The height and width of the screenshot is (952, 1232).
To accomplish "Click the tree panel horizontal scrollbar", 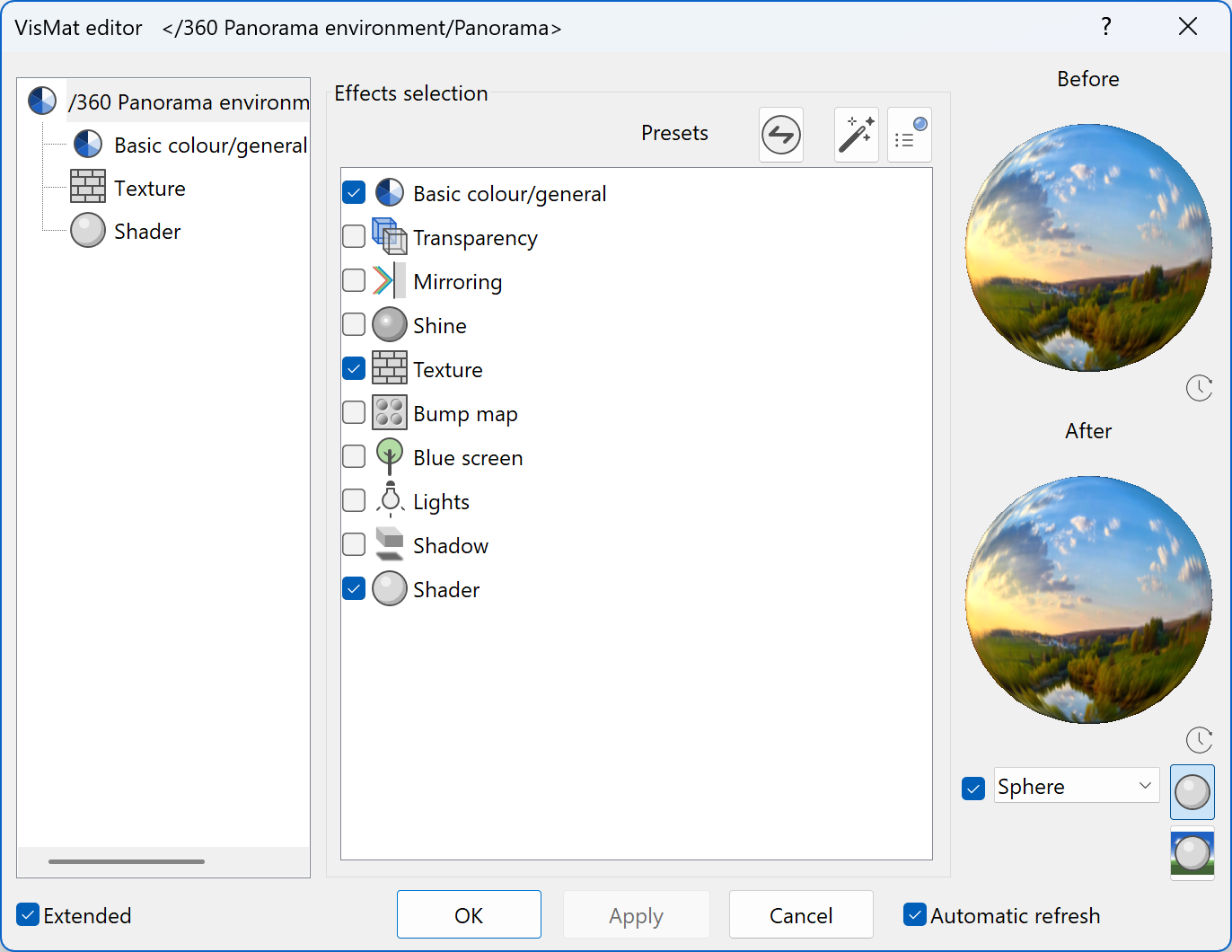I will click(x=127, y=861).
